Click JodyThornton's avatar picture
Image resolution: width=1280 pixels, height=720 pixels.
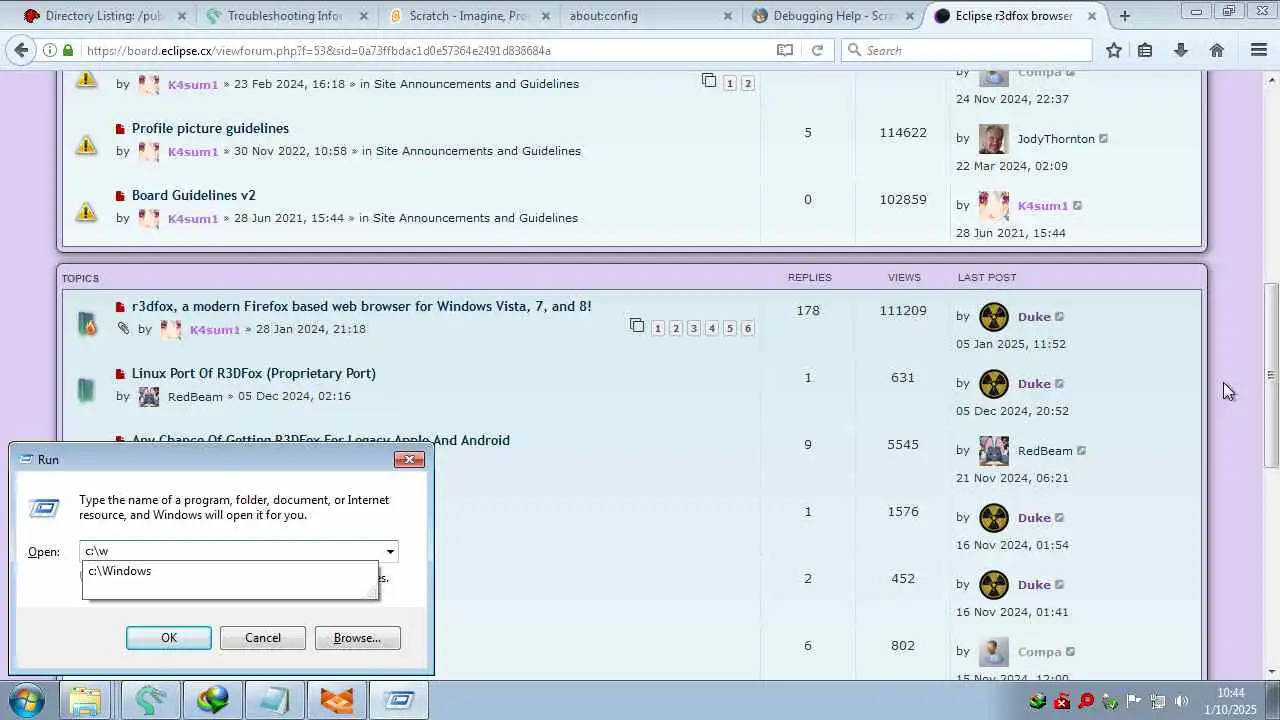click(x=993, y=139)
